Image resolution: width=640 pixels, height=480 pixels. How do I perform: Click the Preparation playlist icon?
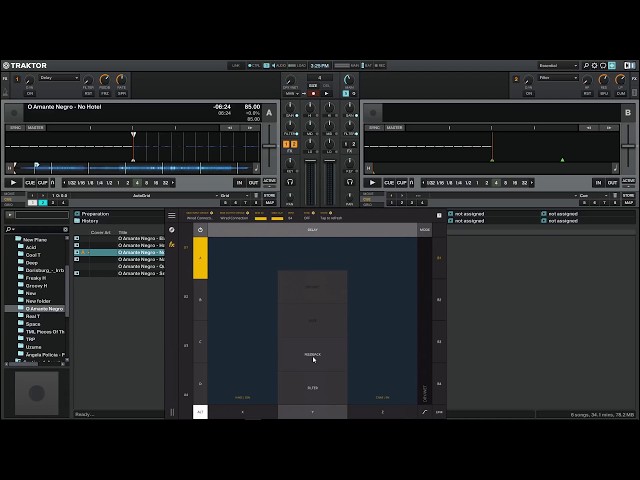click(x=77, y=213)
